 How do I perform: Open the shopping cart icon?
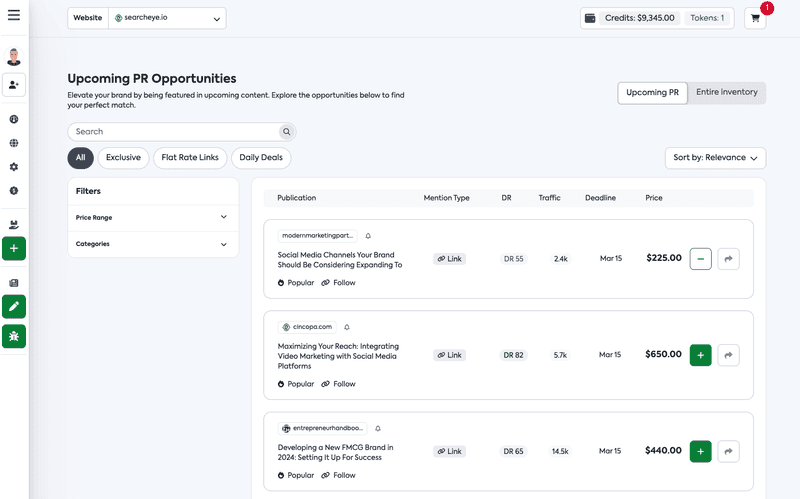coord(755,18)
